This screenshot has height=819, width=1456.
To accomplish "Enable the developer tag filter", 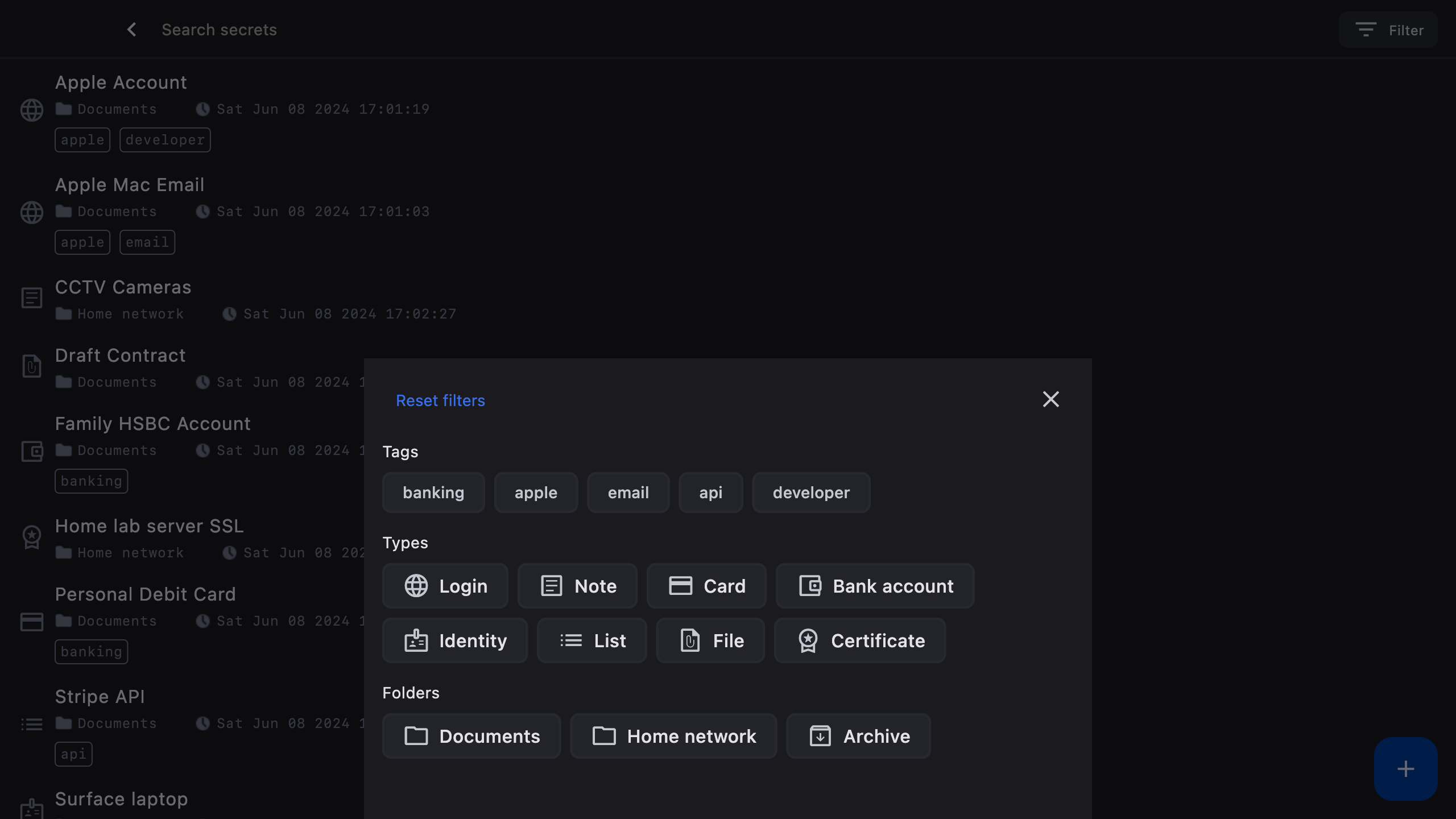I will [x=811, y=493].
